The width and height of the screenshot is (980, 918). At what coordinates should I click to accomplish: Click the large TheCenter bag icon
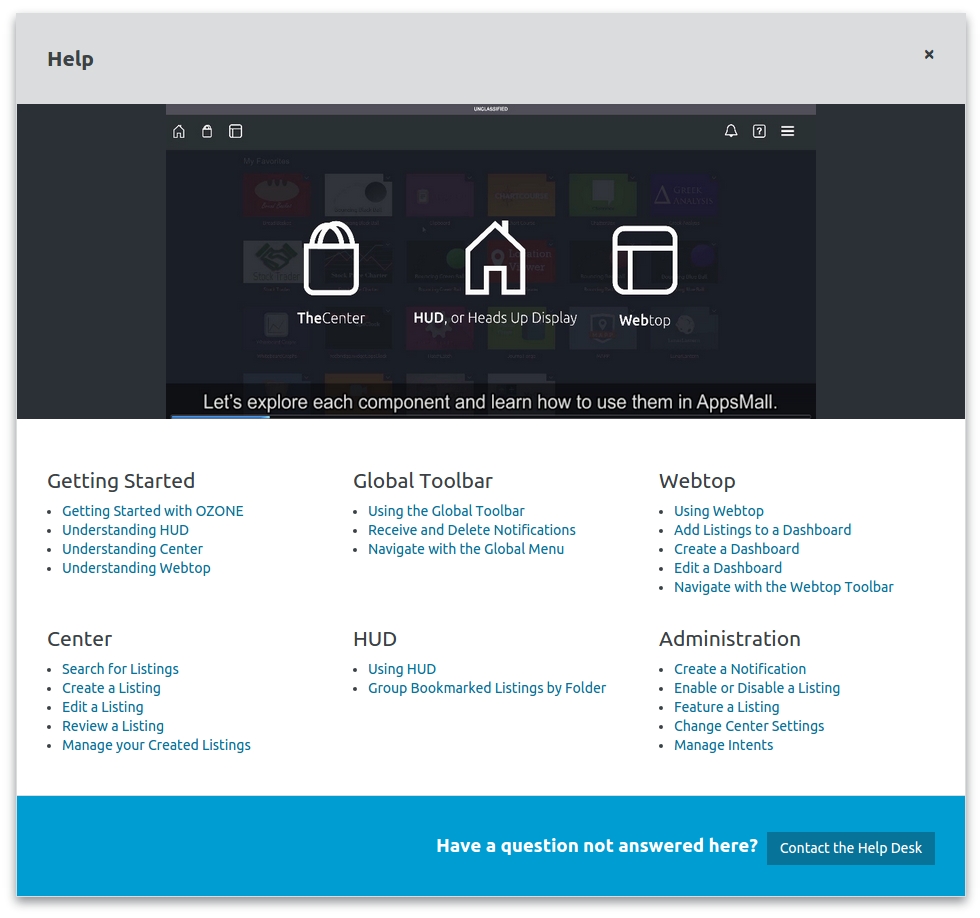pyautogui.click(x=331, y=258)
